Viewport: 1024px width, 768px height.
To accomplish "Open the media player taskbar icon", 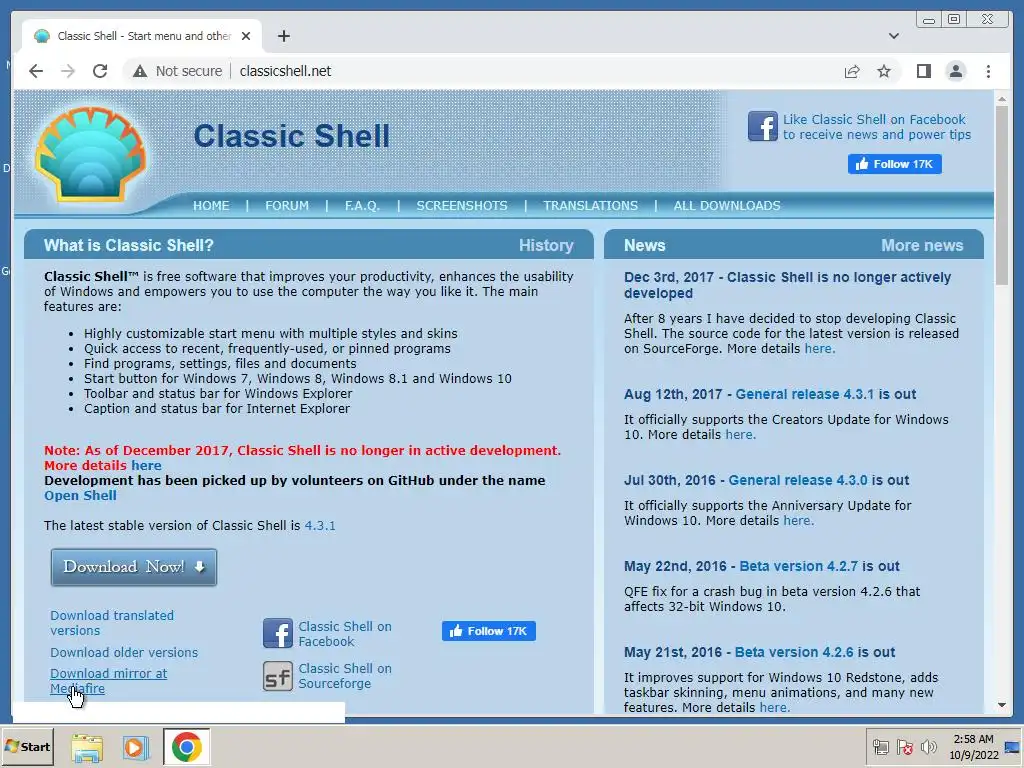I will (135, 747).
